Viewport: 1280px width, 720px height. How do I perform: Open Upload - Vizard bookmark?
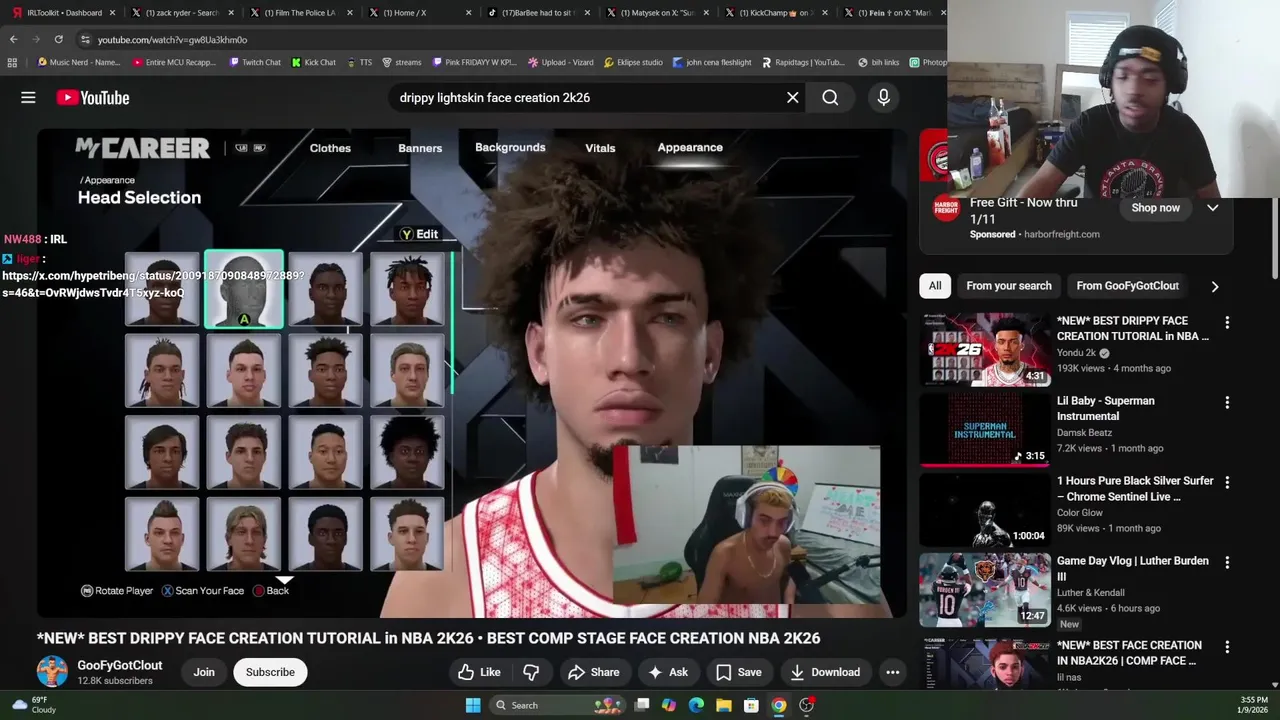560,62
